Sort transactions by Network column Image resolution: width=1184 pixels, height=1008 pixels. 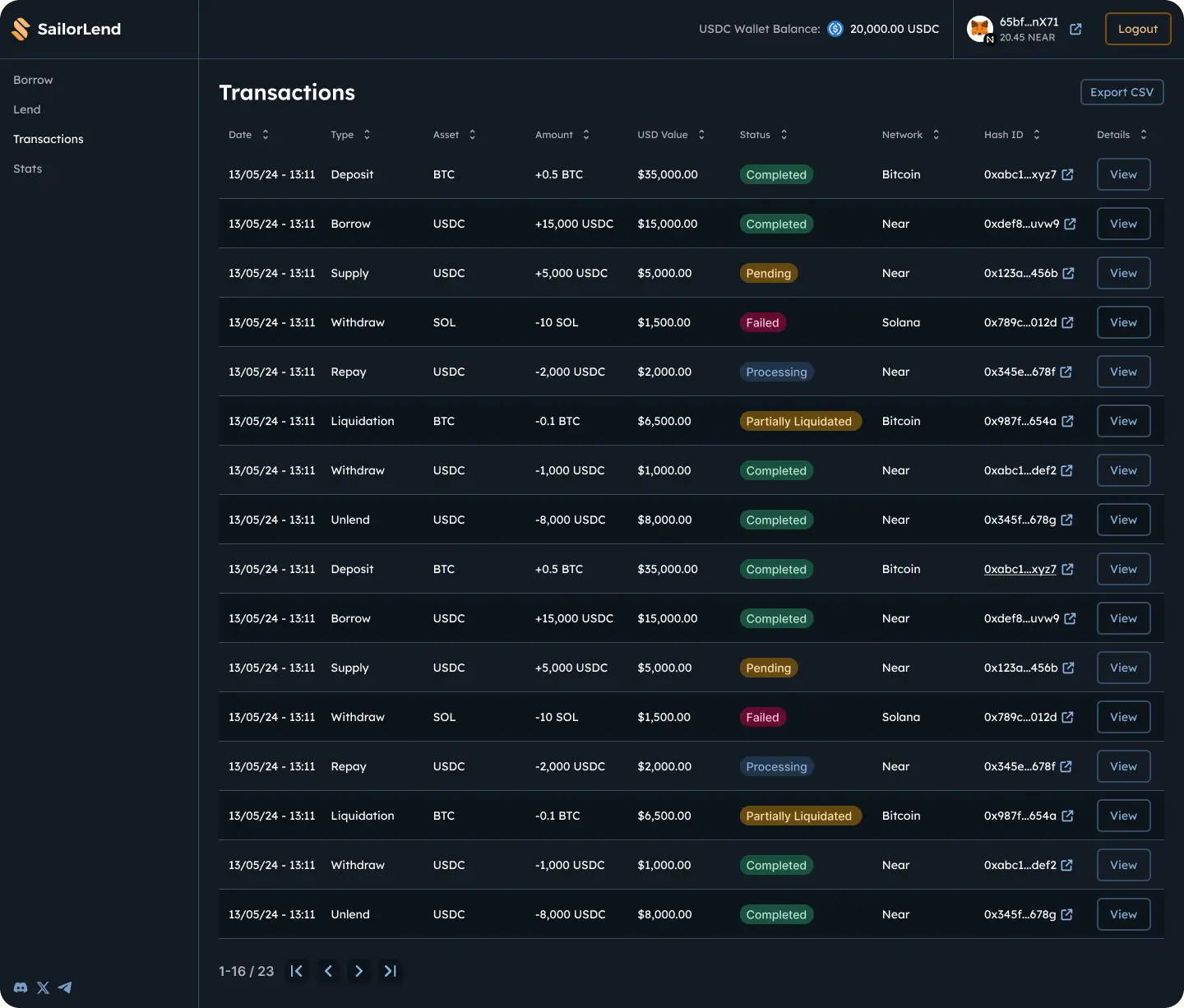[936, 135]
